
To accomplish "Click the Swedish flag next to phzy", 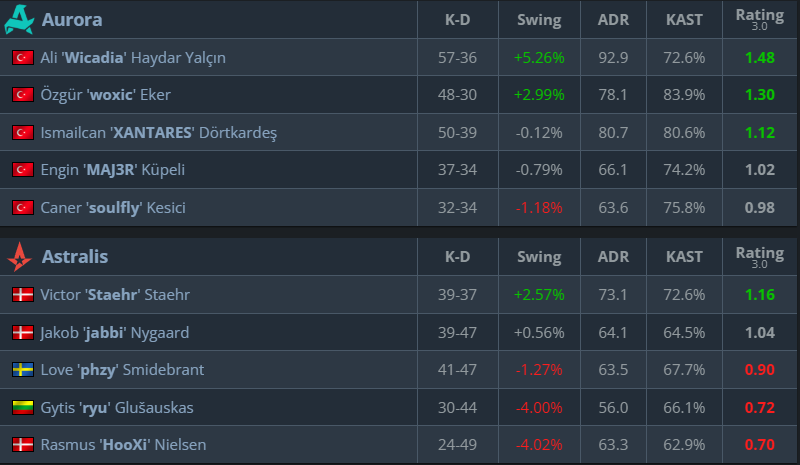I will coord(22,370).
